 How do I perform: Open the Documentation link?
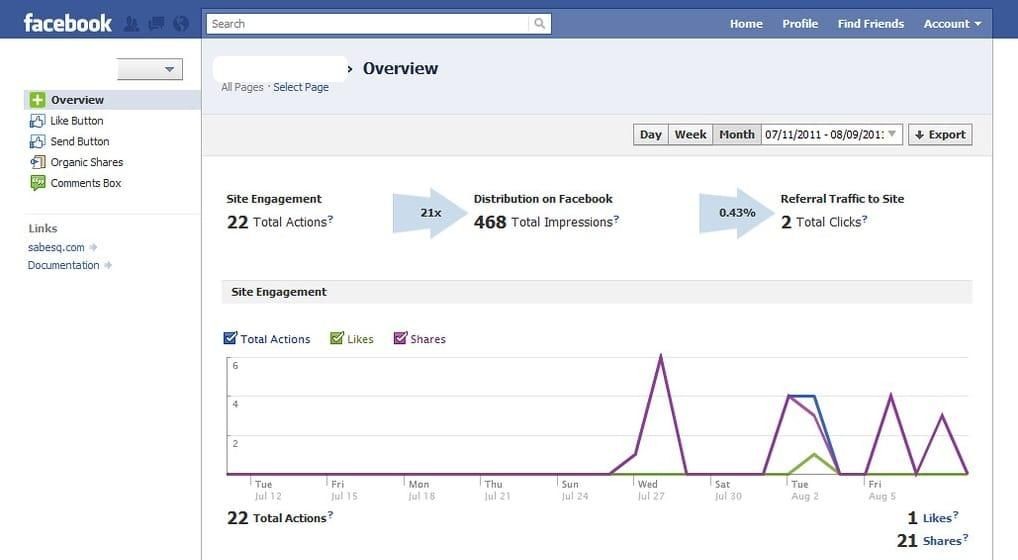click(63, 265)
